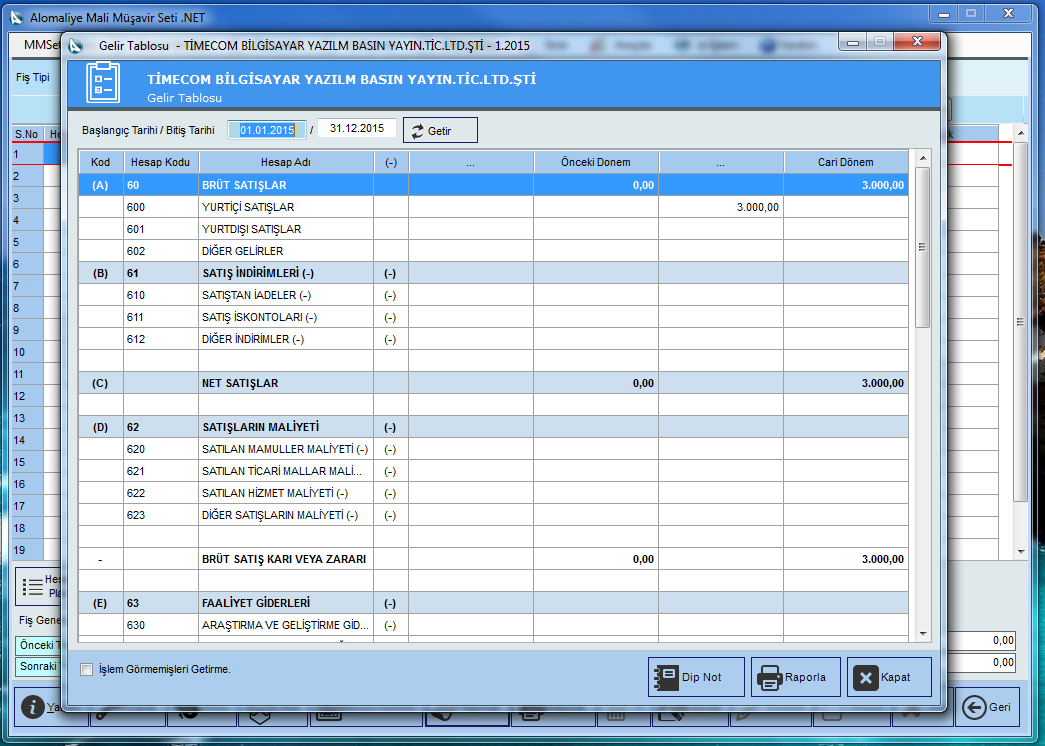Click the list icon of Hesap Planı button
Viewport: 1045px width, 746px height.
(x=33, y=587)
